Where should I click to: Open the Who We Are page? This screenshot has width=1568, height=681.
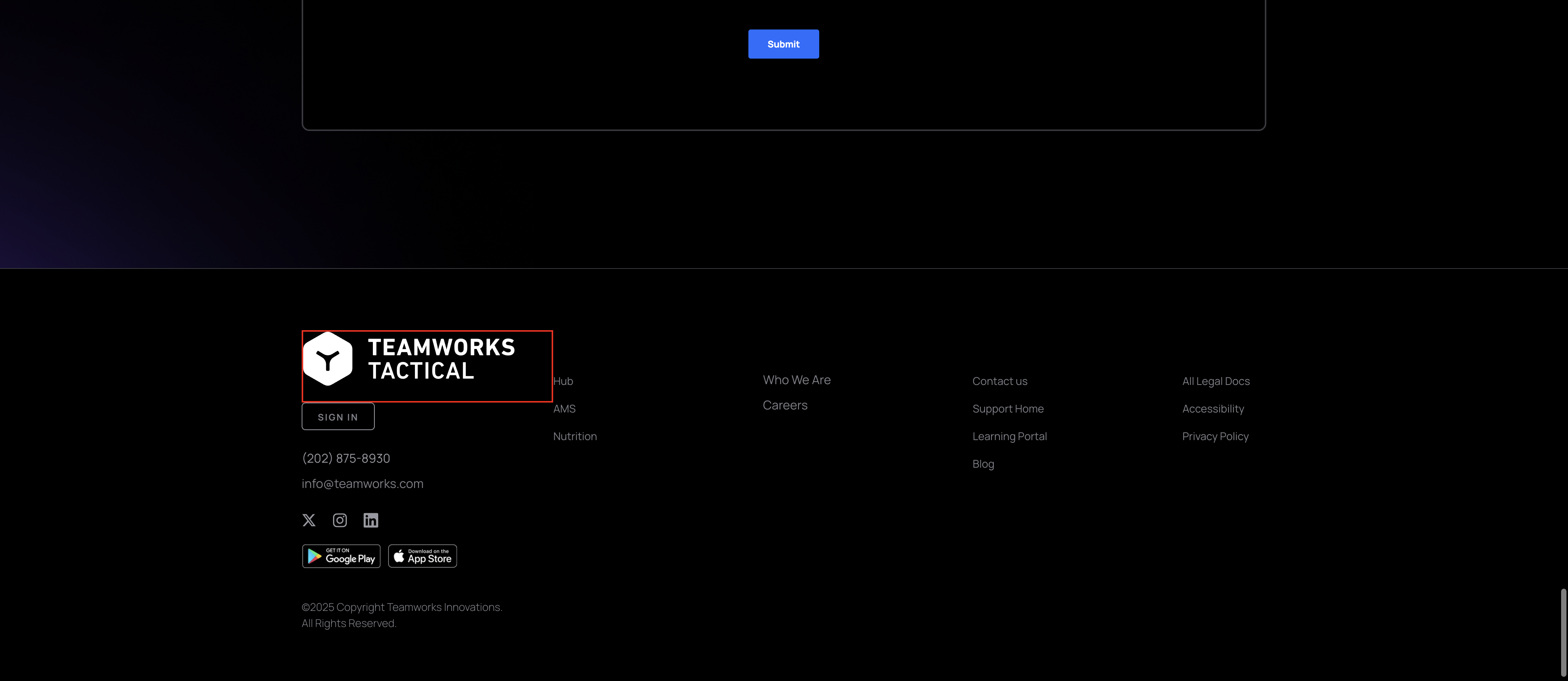796,380
